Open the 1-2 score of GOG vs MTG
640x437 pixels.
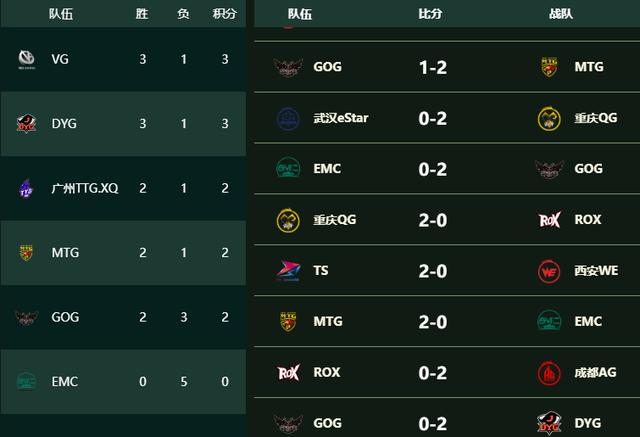click(433, 67)
